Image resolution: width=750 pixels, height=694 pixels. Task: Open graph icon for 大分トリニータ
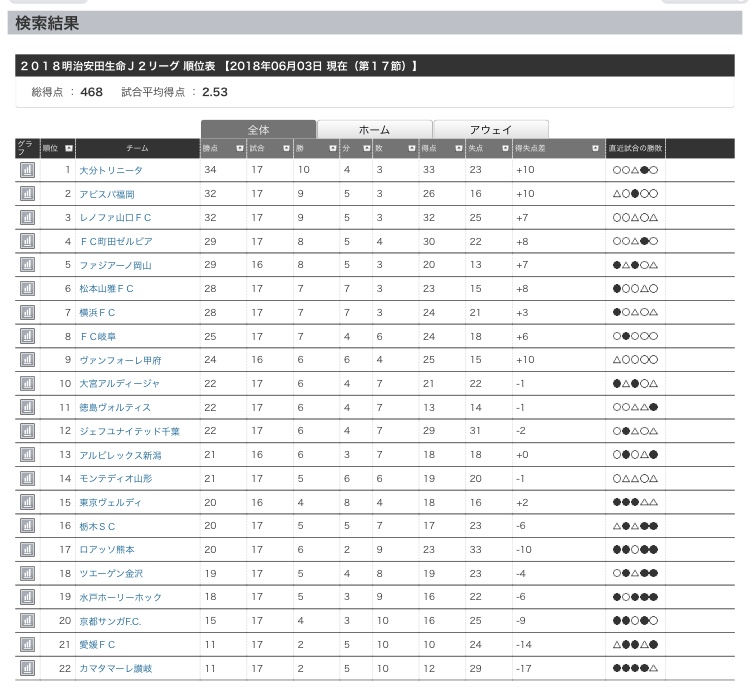pyautogui.click(x=27, y=170)
